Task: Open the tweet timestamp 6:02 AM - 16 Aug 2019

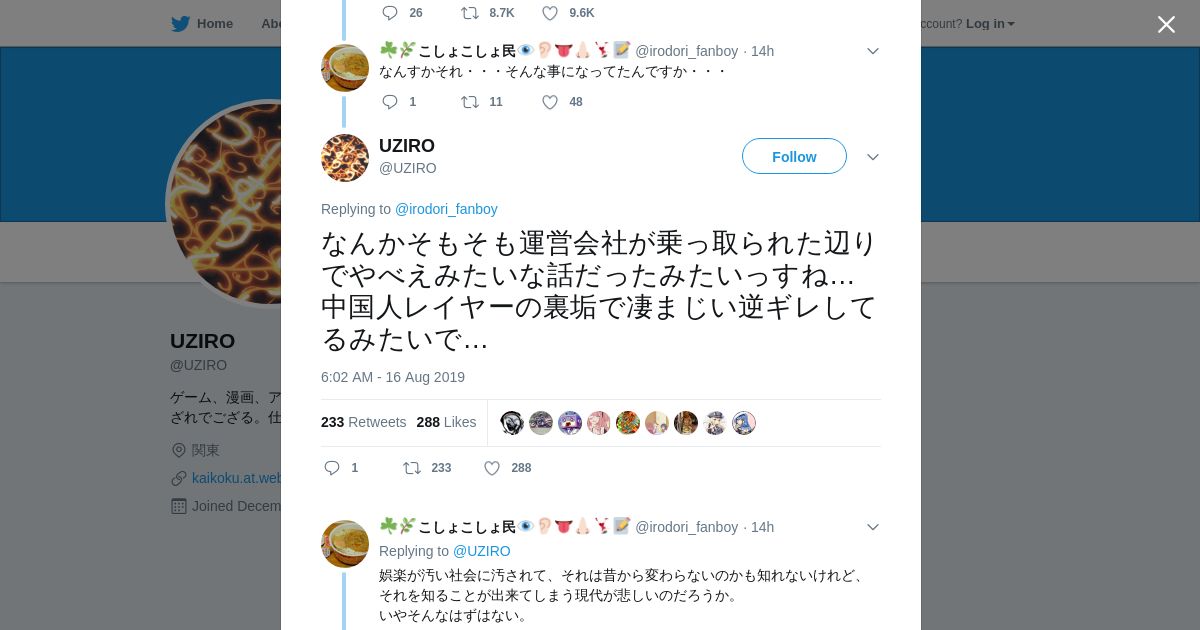Action: [393, 377]
